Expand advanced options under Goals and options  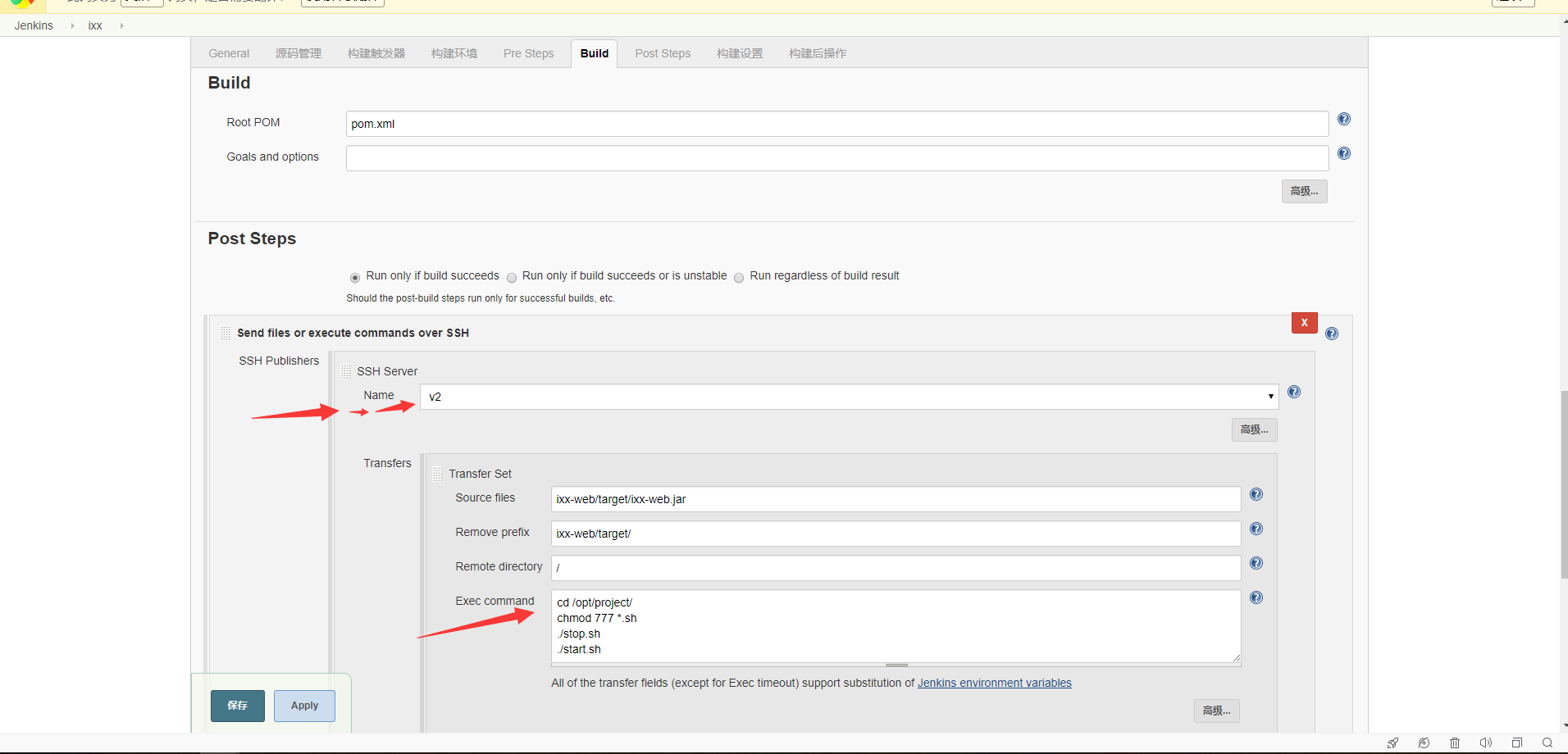[1304, 192]
